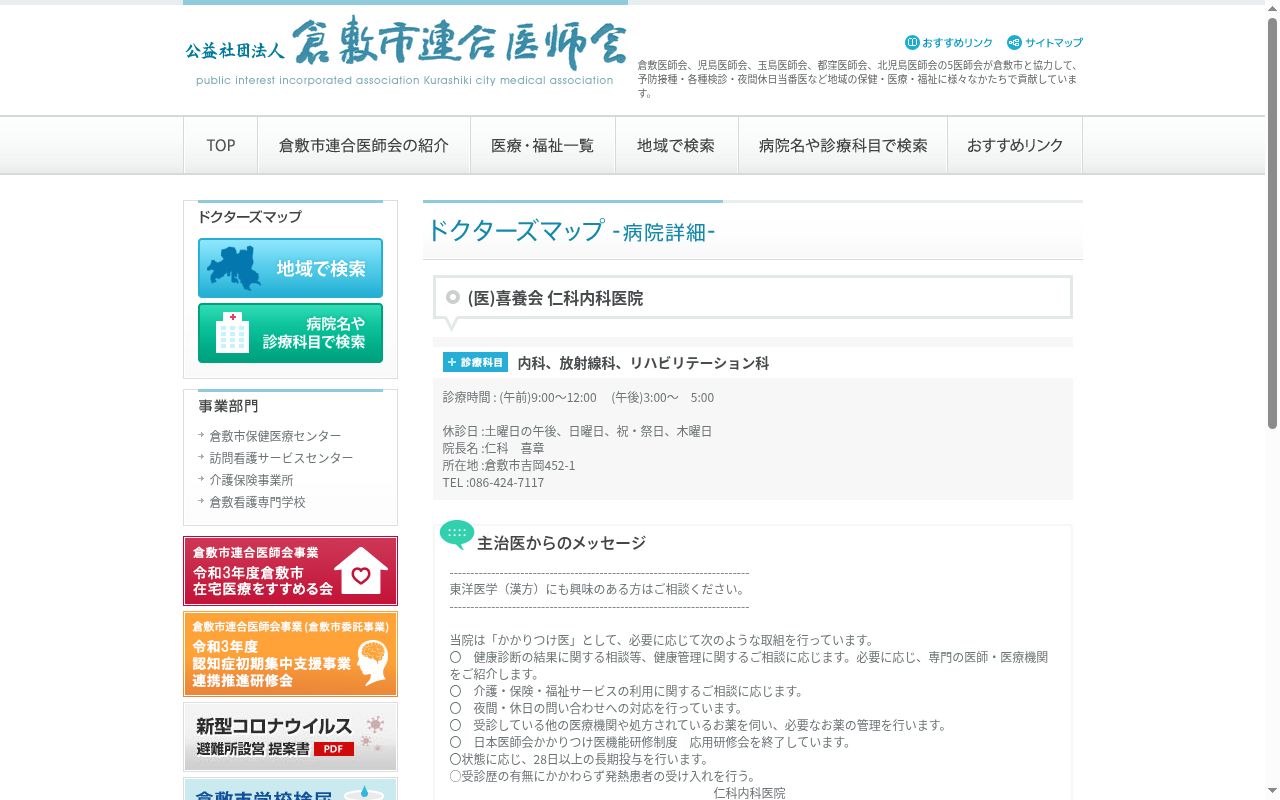Open 在宅医療をすすめる会 banner
Screen dimensions: 1280x800
pos(290,571)
